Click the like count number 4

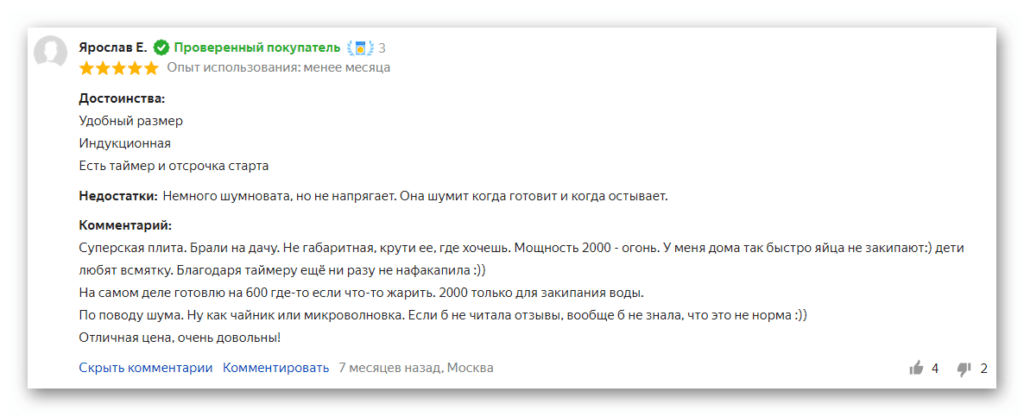pyautogui.click(x=935, y=368)
